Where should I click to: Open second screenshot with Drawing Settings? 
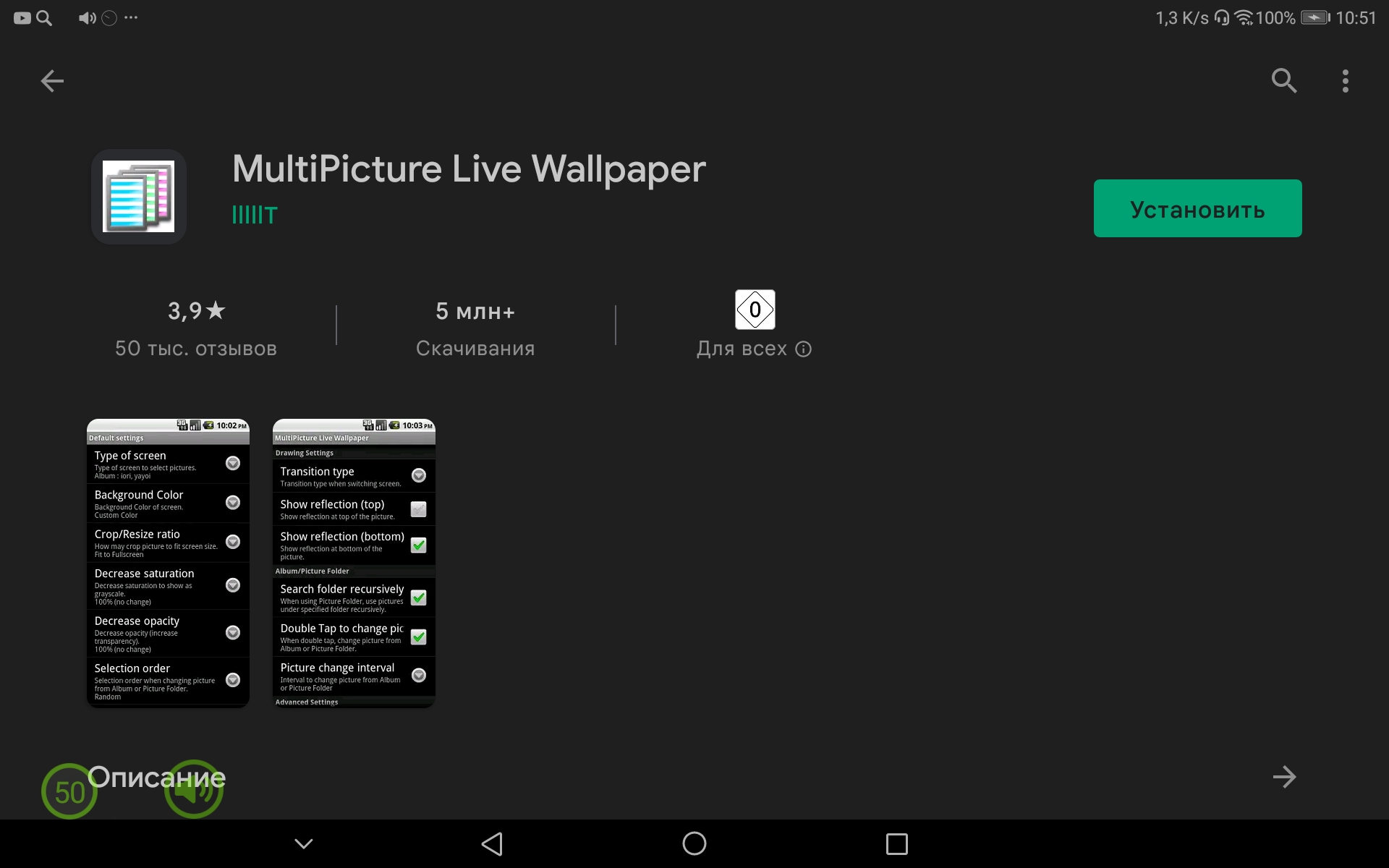tap(354, 563)
